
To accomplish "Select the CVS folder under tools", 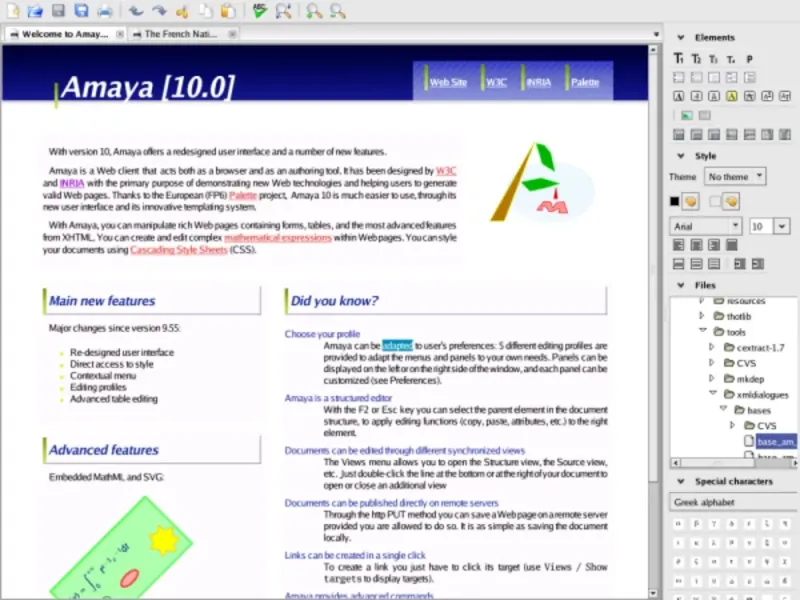I will (x=746, y=363).
